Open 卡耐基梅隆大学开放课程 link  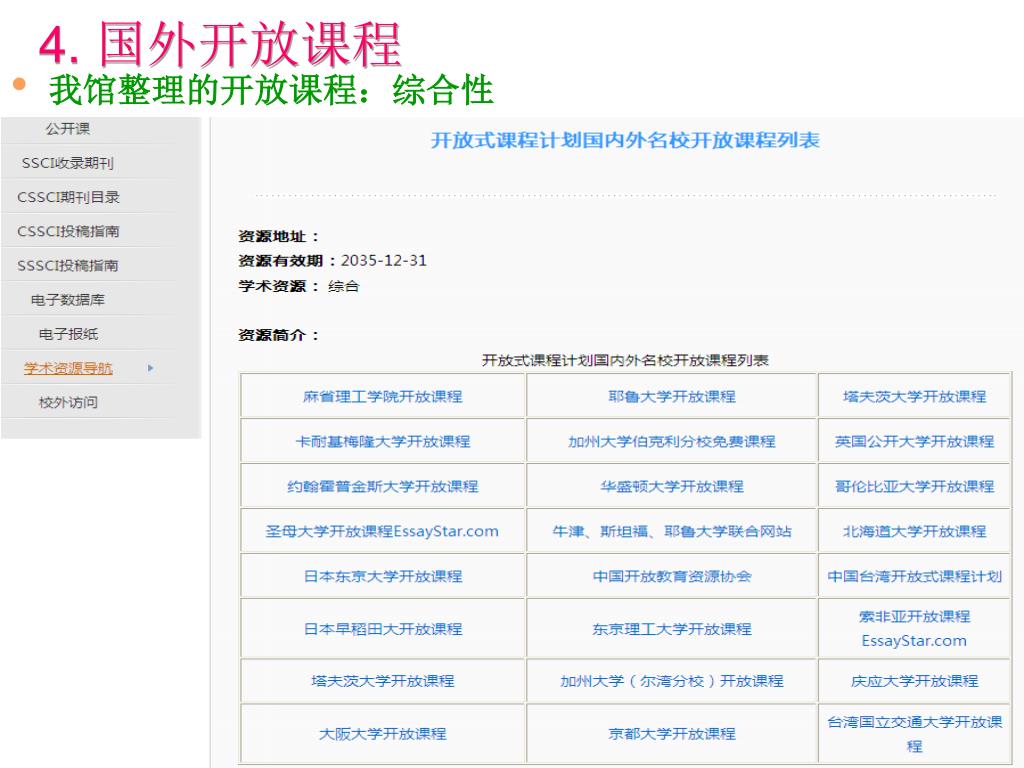tap(383, 441)
